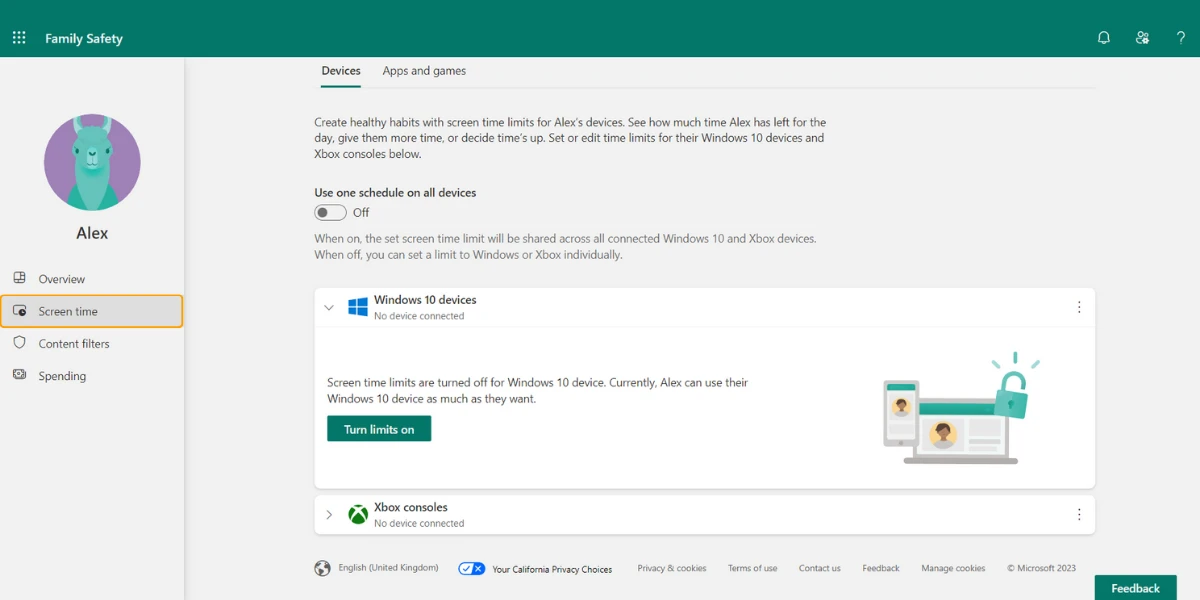Click Alex's llama avatar picture
Screen dimensions: 1200x600
coord(92,162)
